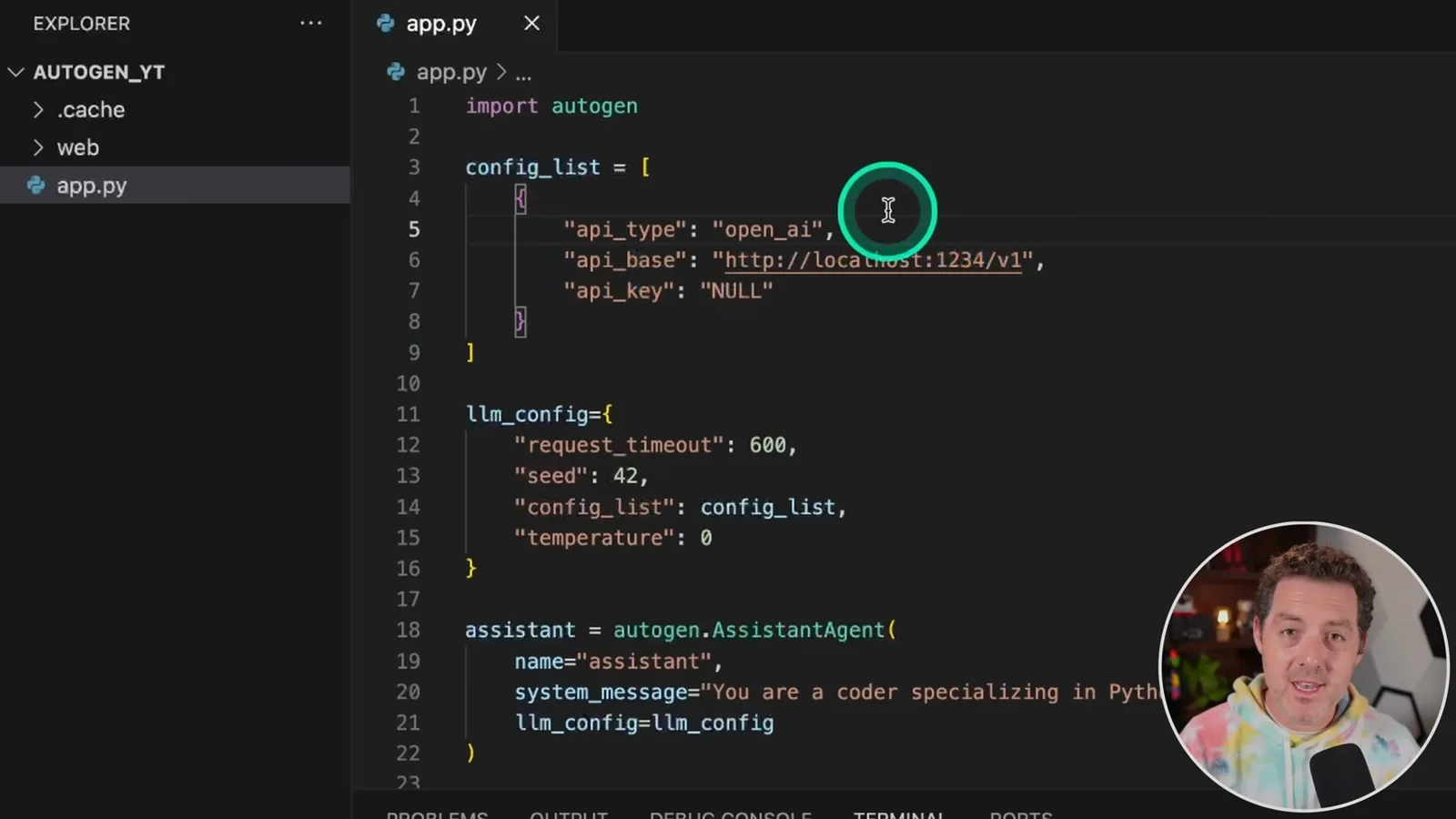This screenshot has width=1456, height=819.
Task: Collapse the AUTOGEN_YT root folder
Action: 15,72
